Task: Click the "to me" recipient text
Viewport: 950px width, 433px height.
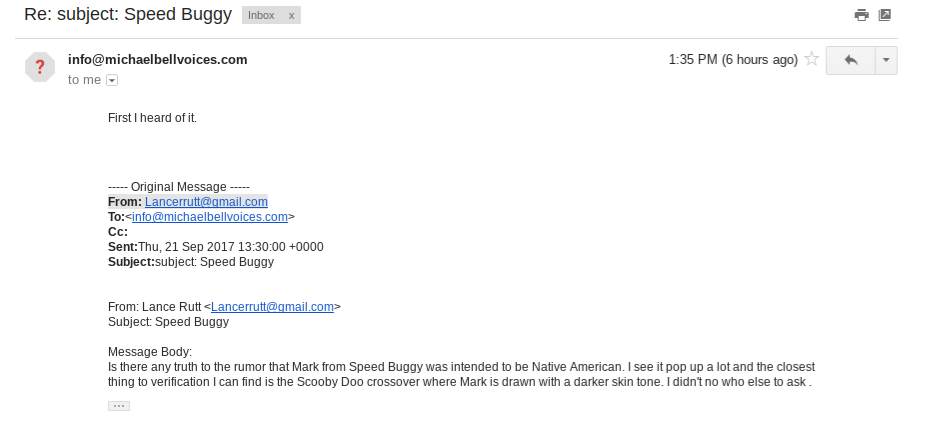Action: (84, 80)
